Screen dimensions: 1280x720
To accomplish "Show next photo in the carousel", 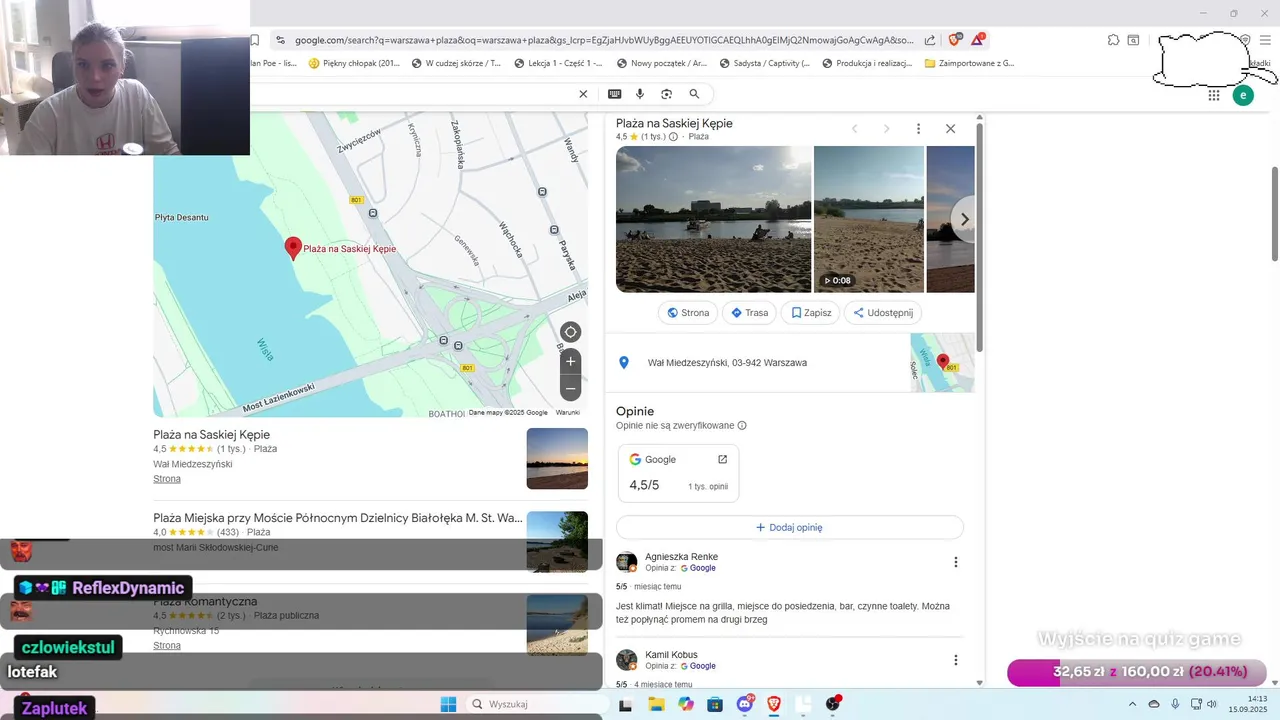I will click(x=964, y=219).
